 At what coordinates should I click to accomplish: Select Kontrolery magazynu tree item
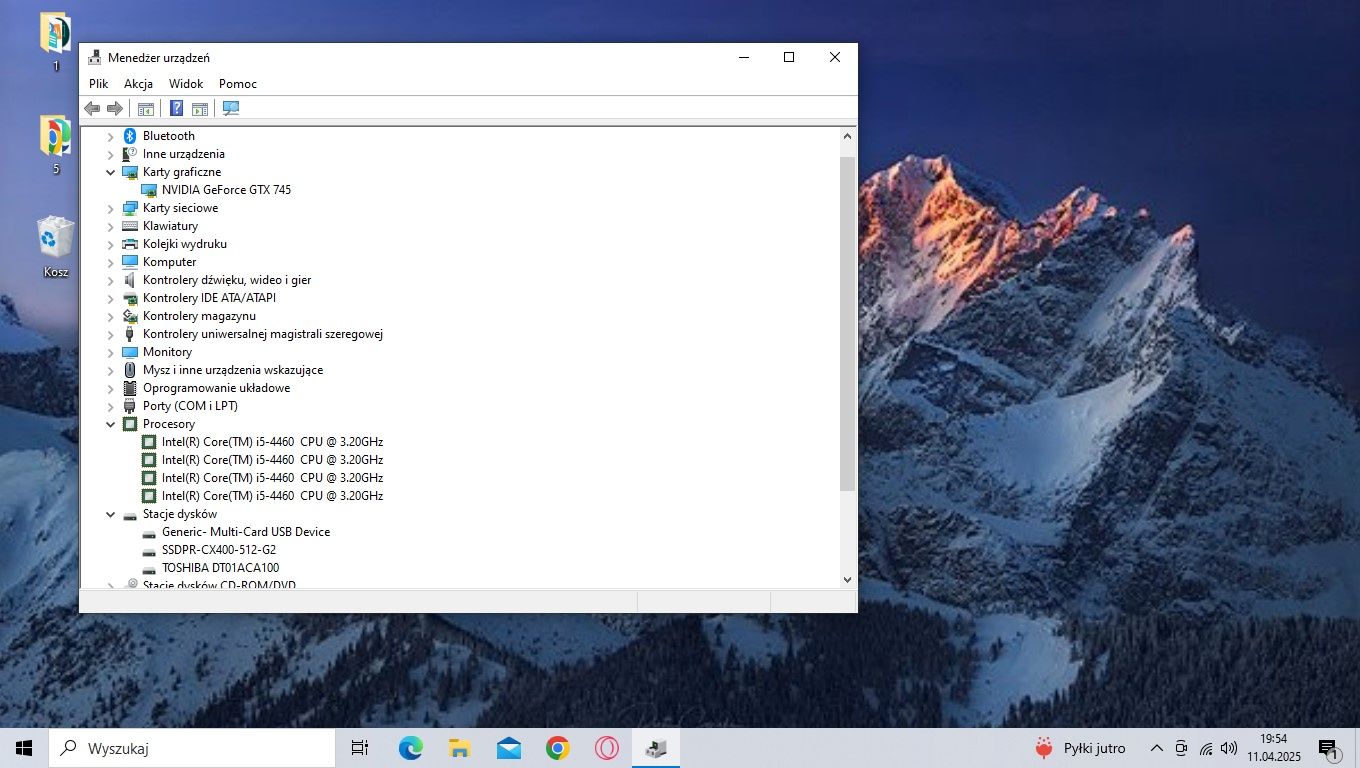199,316
